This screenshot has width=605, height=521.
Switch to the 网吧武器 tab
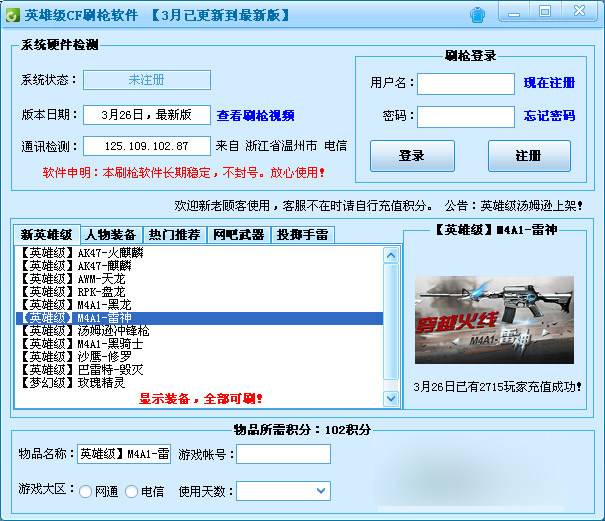point(238,235)
